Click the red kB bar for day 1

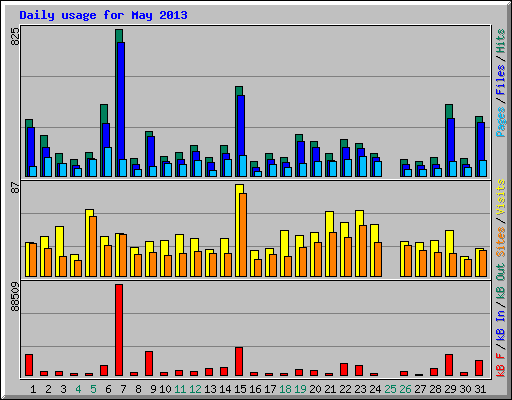pyautogui.click(x=29, y=365)
